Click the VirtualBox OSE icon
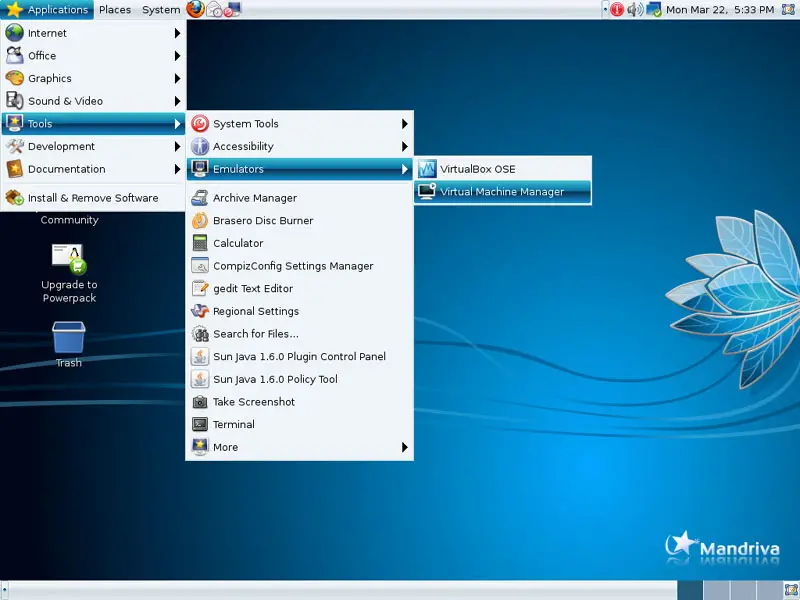 [x=427, y=169]
